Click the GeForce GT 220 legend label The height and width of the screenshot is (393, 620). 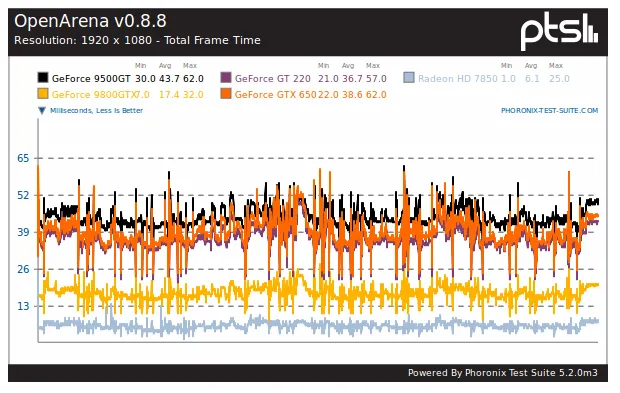click(x=273, y=79)
